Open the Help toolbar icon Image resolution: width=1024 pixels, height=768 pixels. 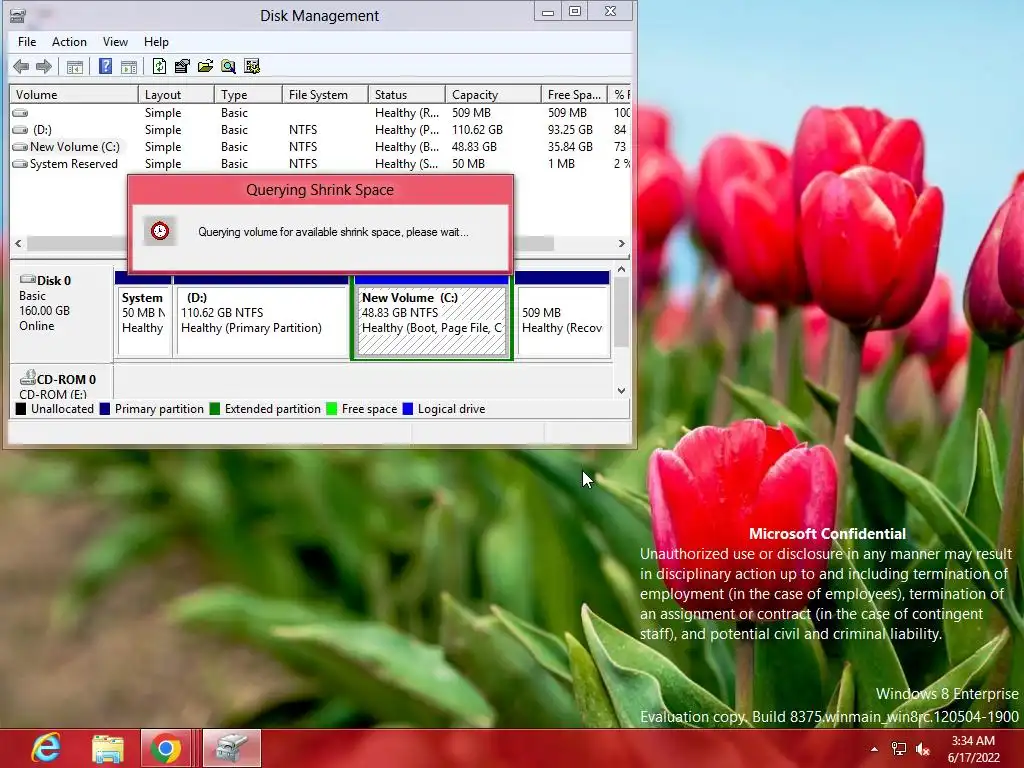105,66
